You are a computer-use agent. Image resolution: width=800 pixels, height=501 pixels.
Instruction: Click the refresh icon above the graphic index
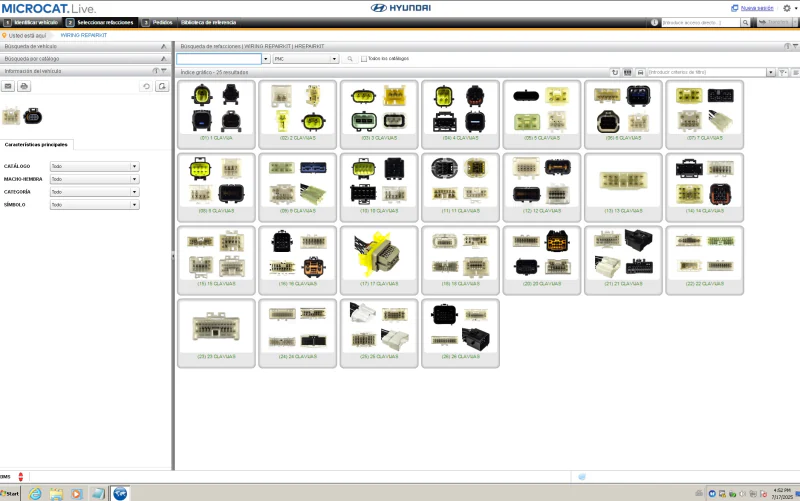614,72
